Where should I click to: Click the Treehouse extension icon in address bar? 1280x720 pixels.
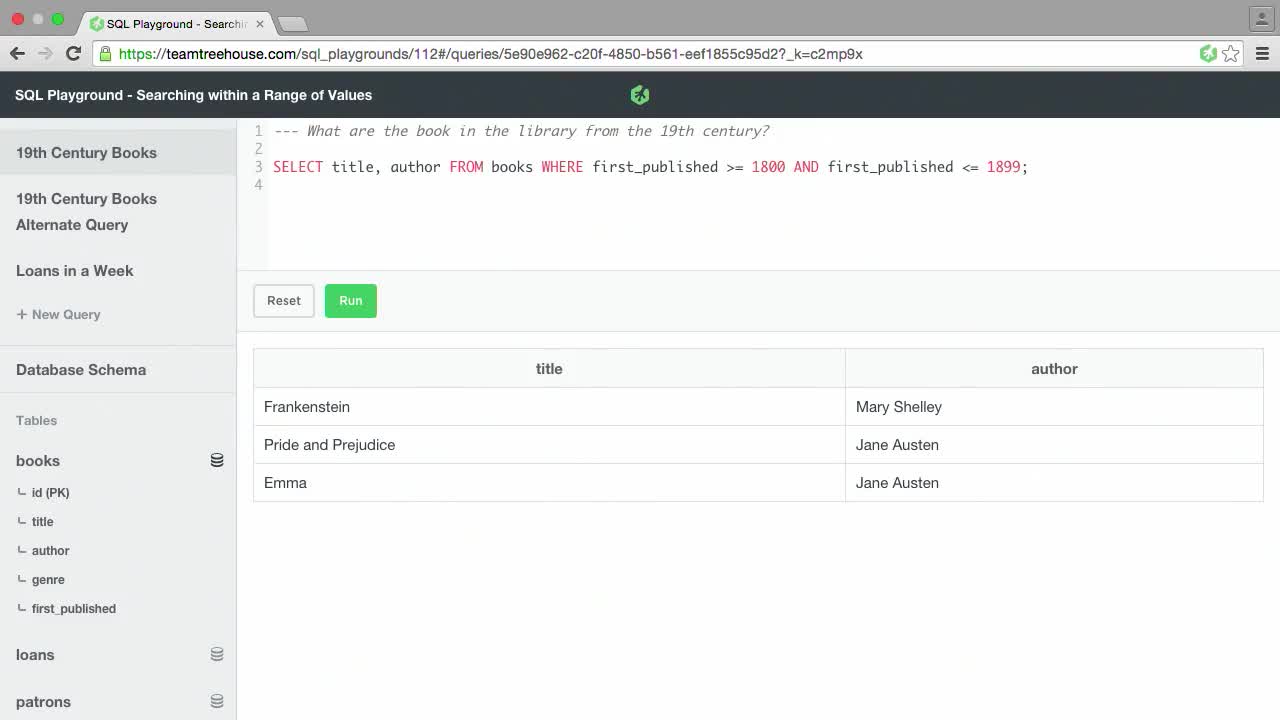pyautogui.click(x=1208, y=54)
